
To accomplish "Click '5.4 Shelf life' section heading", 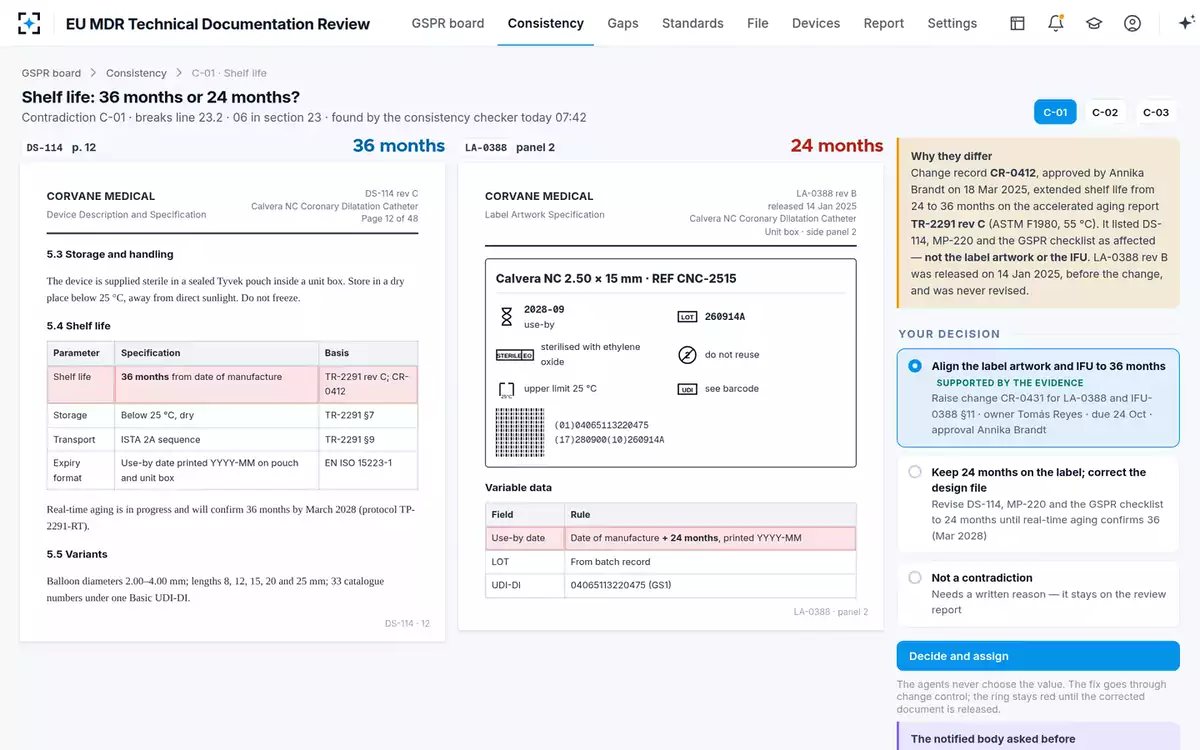I will click(x=79, y=326).
